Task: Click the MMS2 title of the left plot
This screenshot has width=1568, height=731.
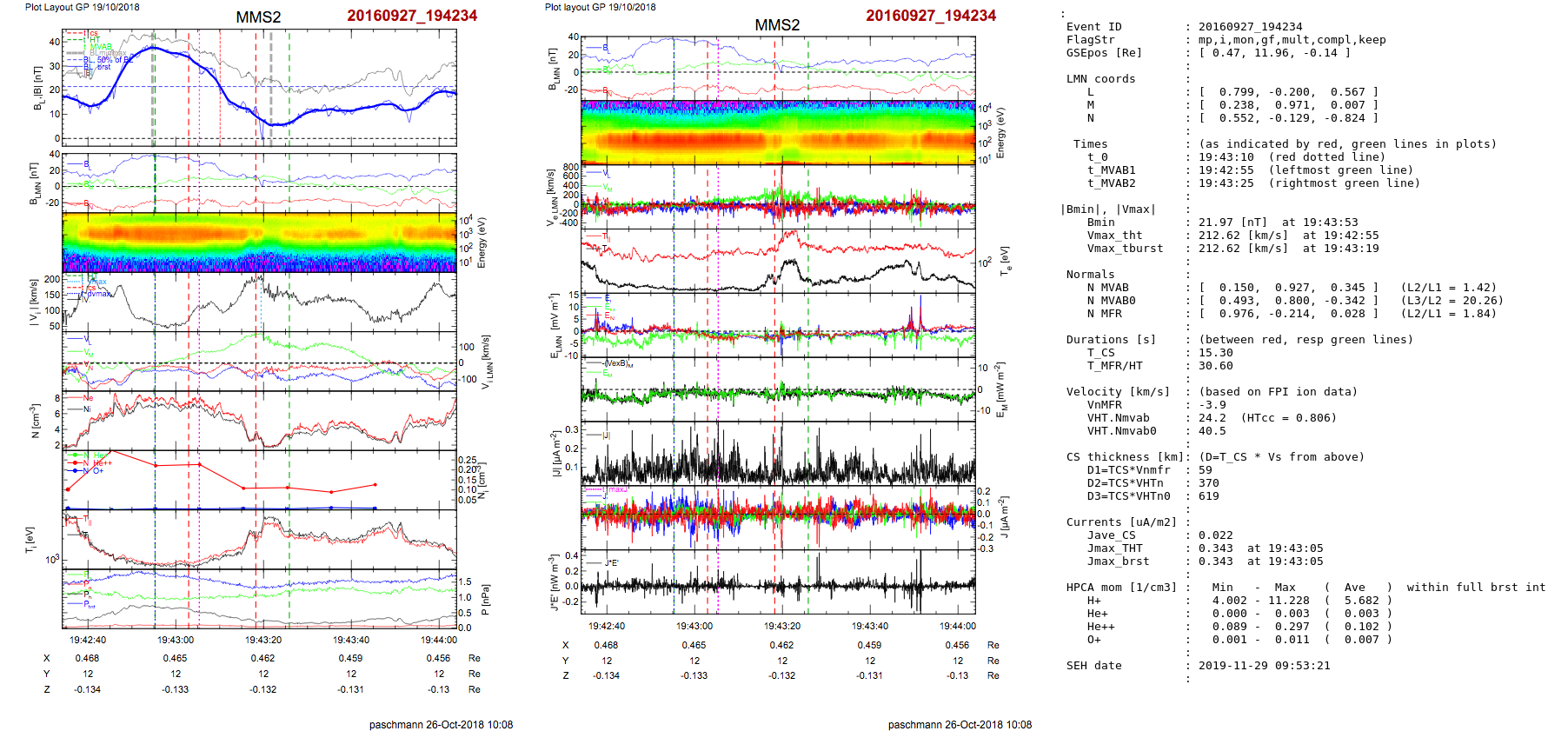Action: point(258,17)
